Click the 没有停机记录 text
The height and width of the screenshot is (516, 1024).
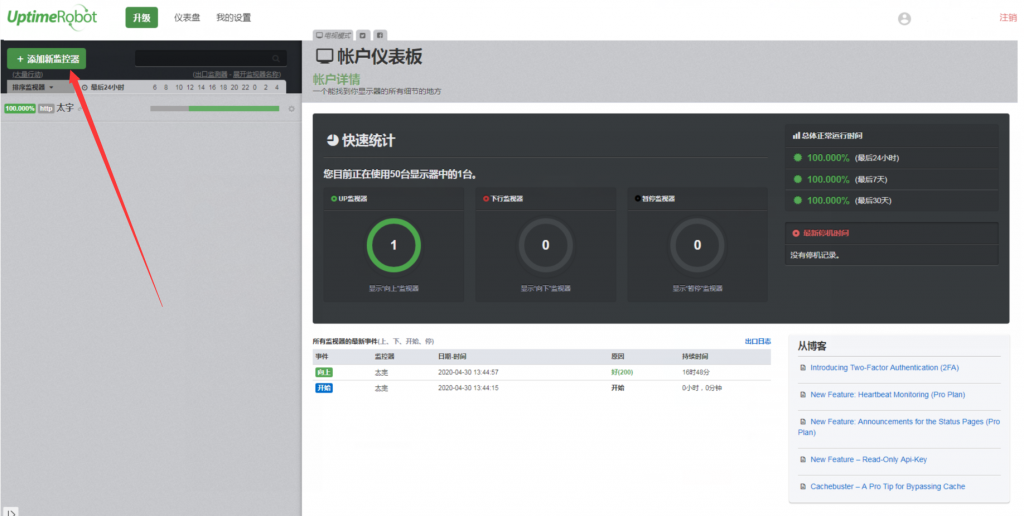[815, 255]
